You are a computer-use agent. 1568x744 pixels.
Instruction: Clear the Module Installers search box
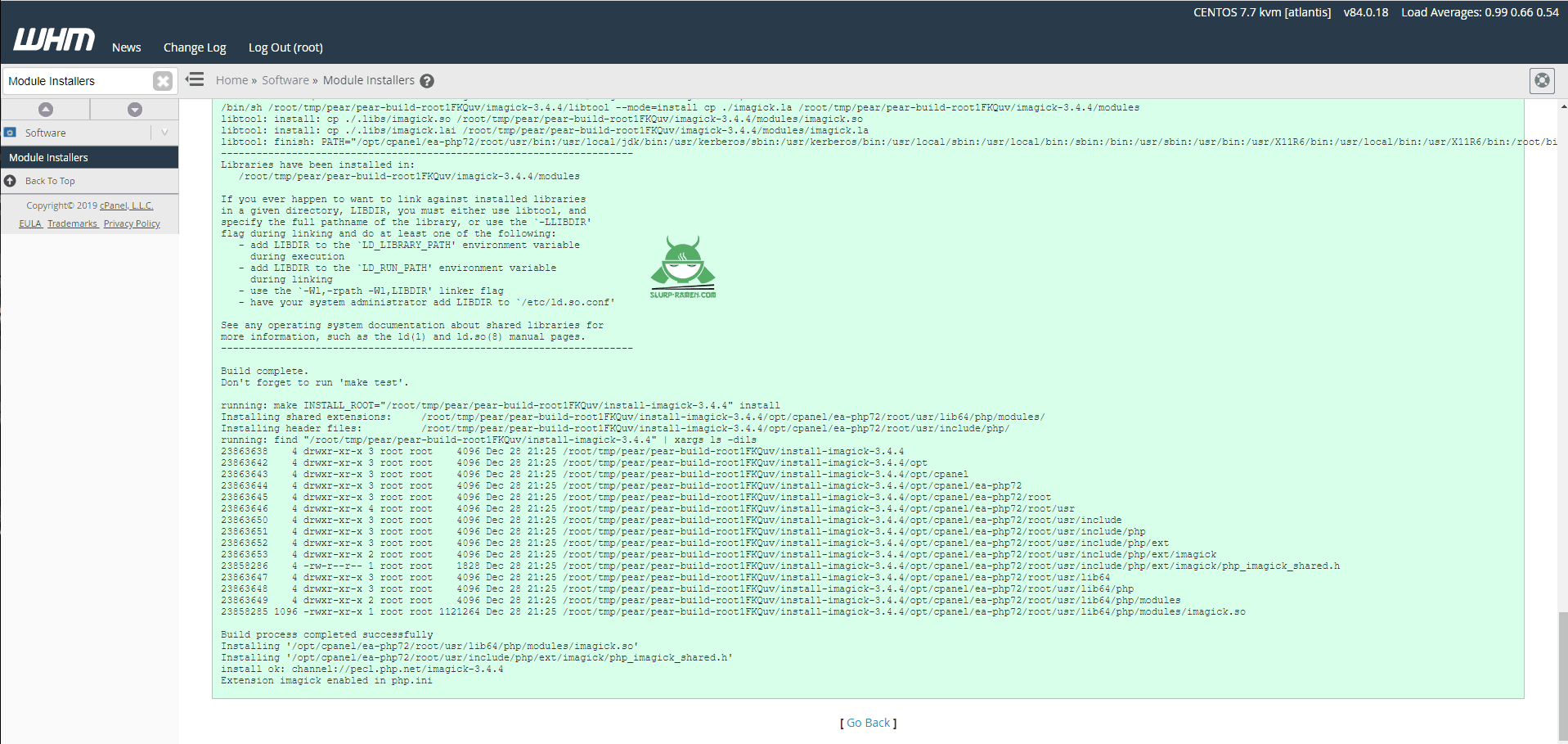coord(163,81)
